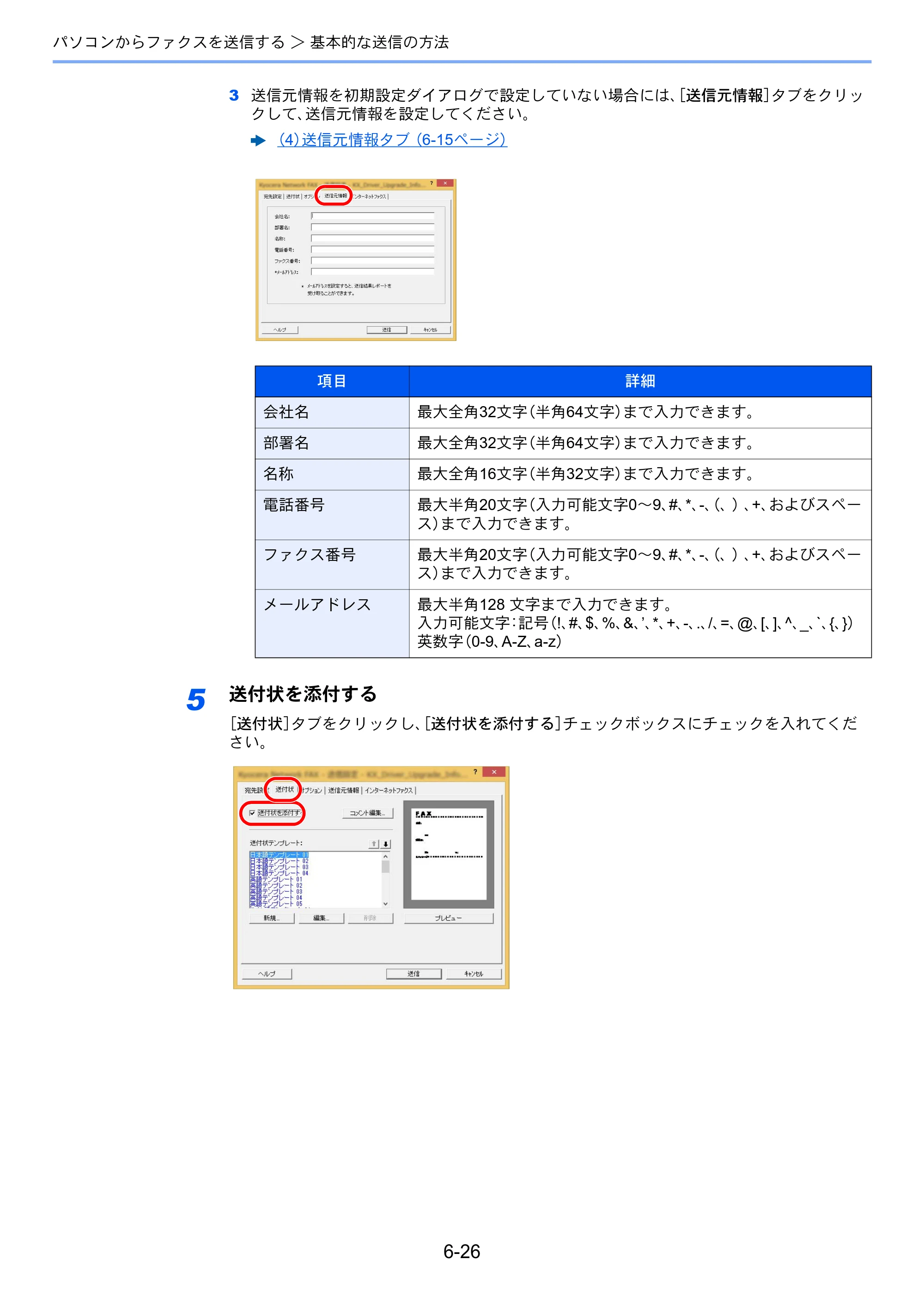Click the 新規 button
The width and height of the screenshot is (924, 1308).
tap(272, 919)
